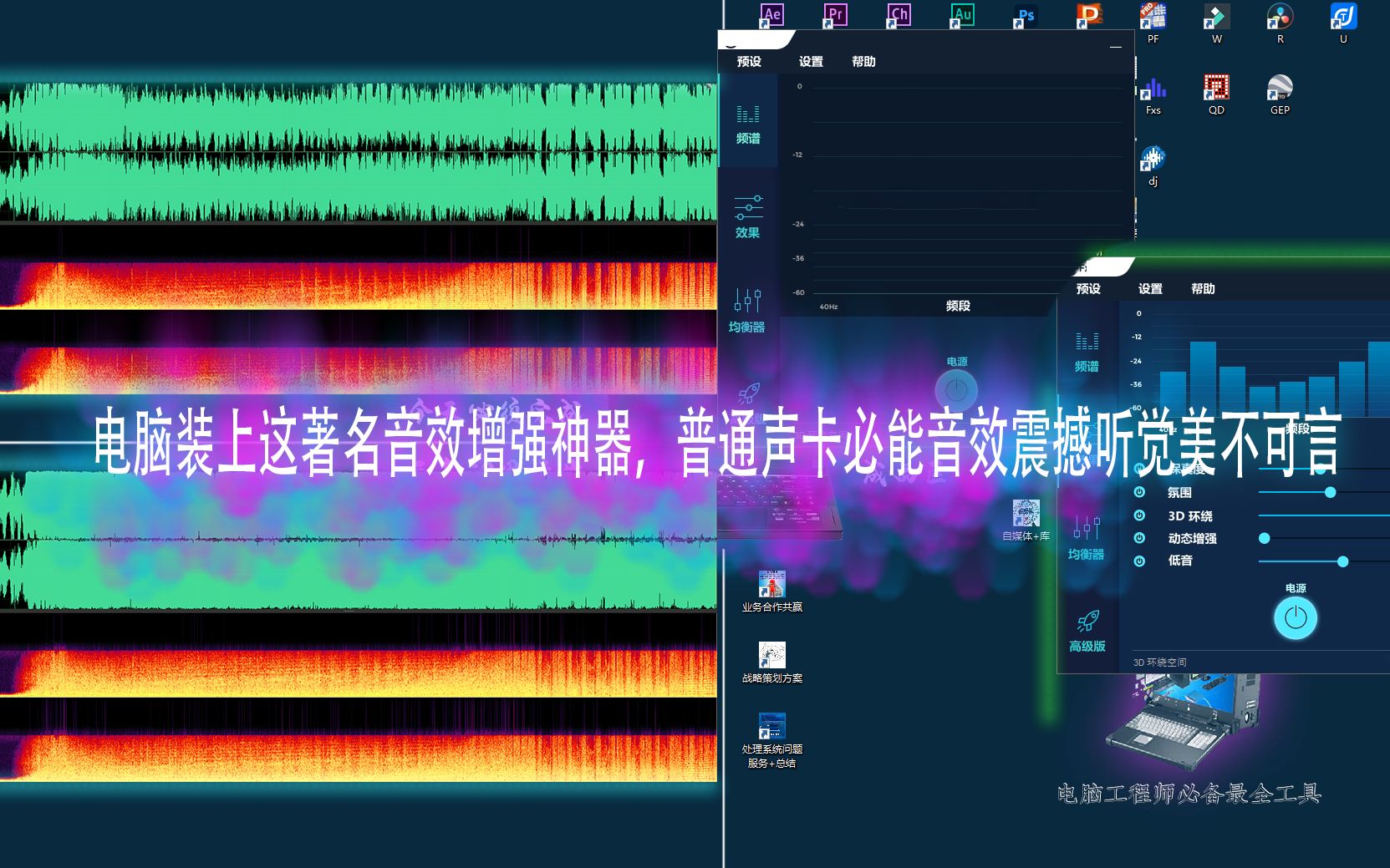Open 帮助 menu in lower FxSound window
1390x868 pixels.
point(1203,289)
